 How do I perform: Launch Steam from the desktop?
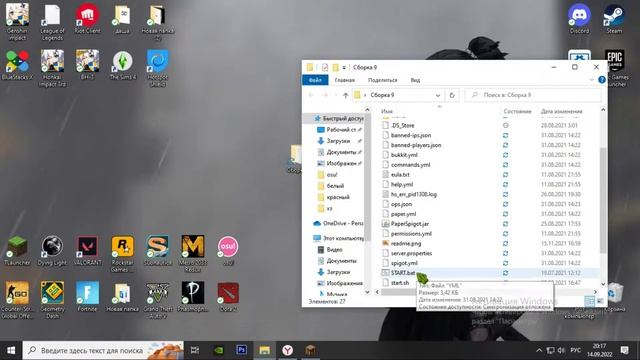click(614, 19)
